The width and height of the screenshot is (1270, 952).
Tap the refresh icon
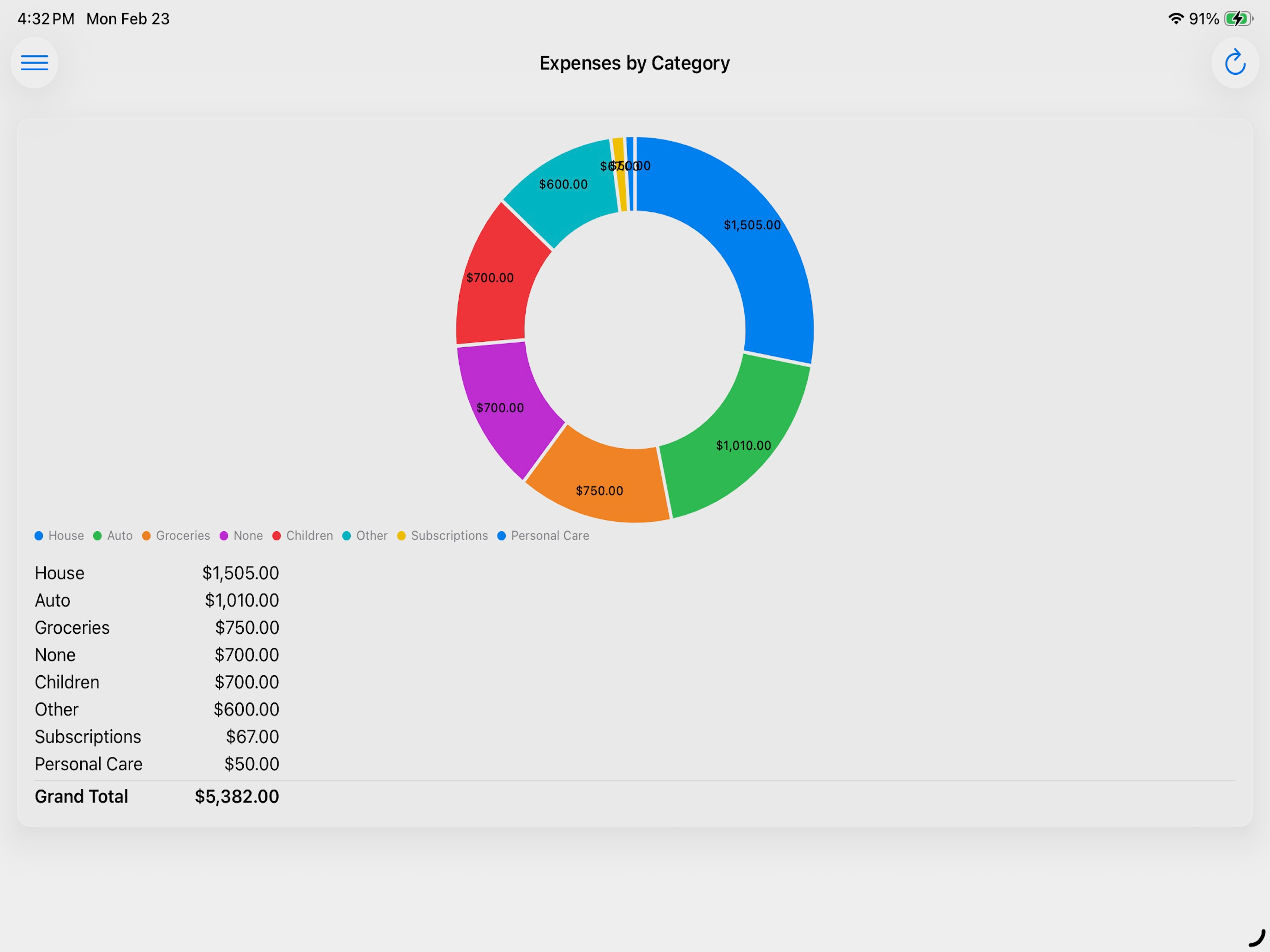pos(1235,63)
